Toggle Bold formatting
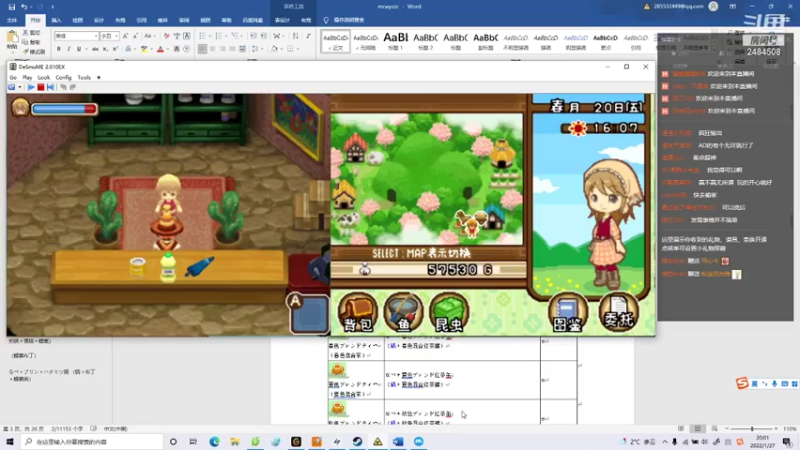The image size is (800, 450). click(59, 49)
